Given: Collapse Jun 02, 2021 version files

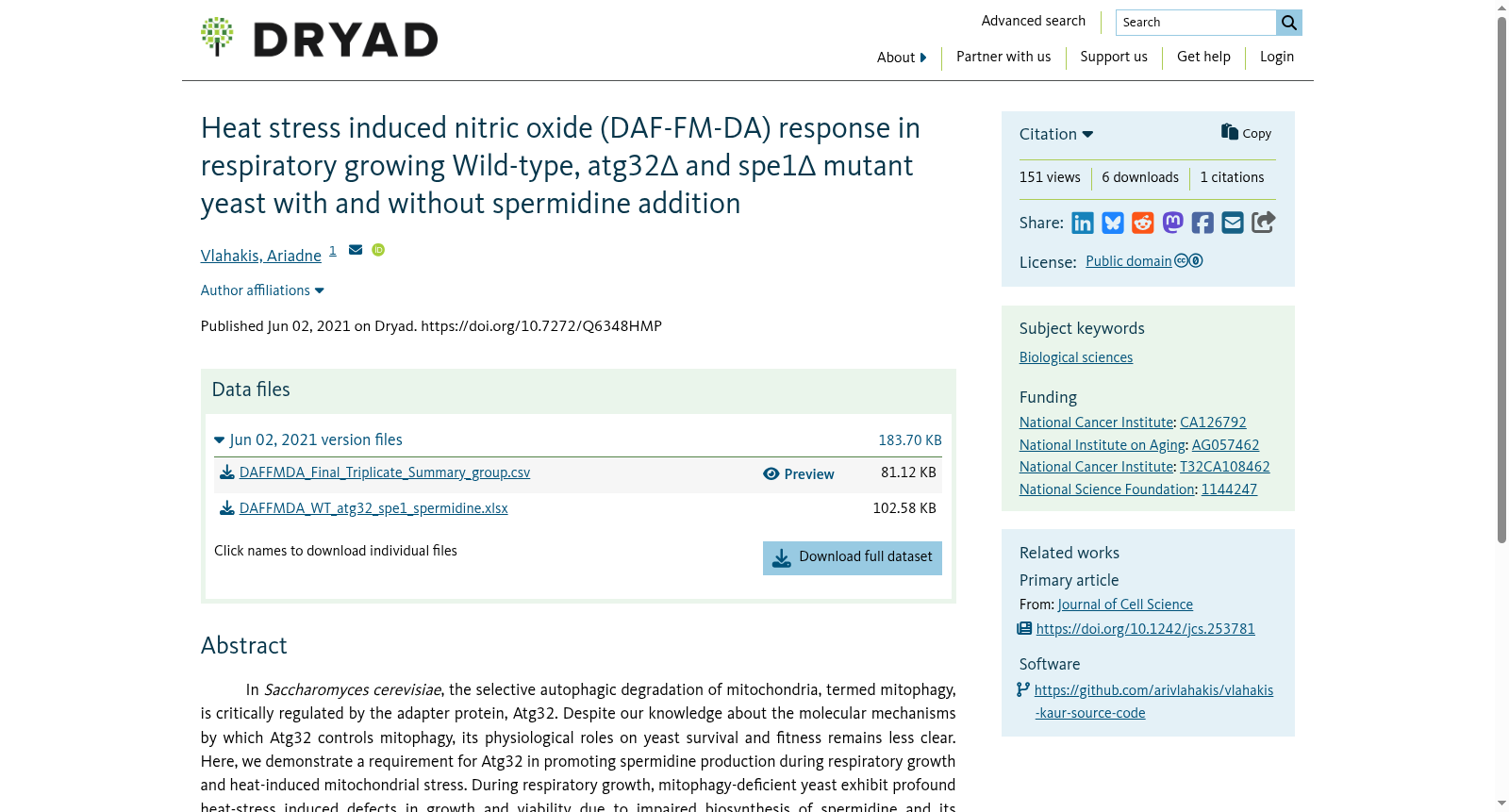Looking at the screenshot, I should [x=308, y=439].
